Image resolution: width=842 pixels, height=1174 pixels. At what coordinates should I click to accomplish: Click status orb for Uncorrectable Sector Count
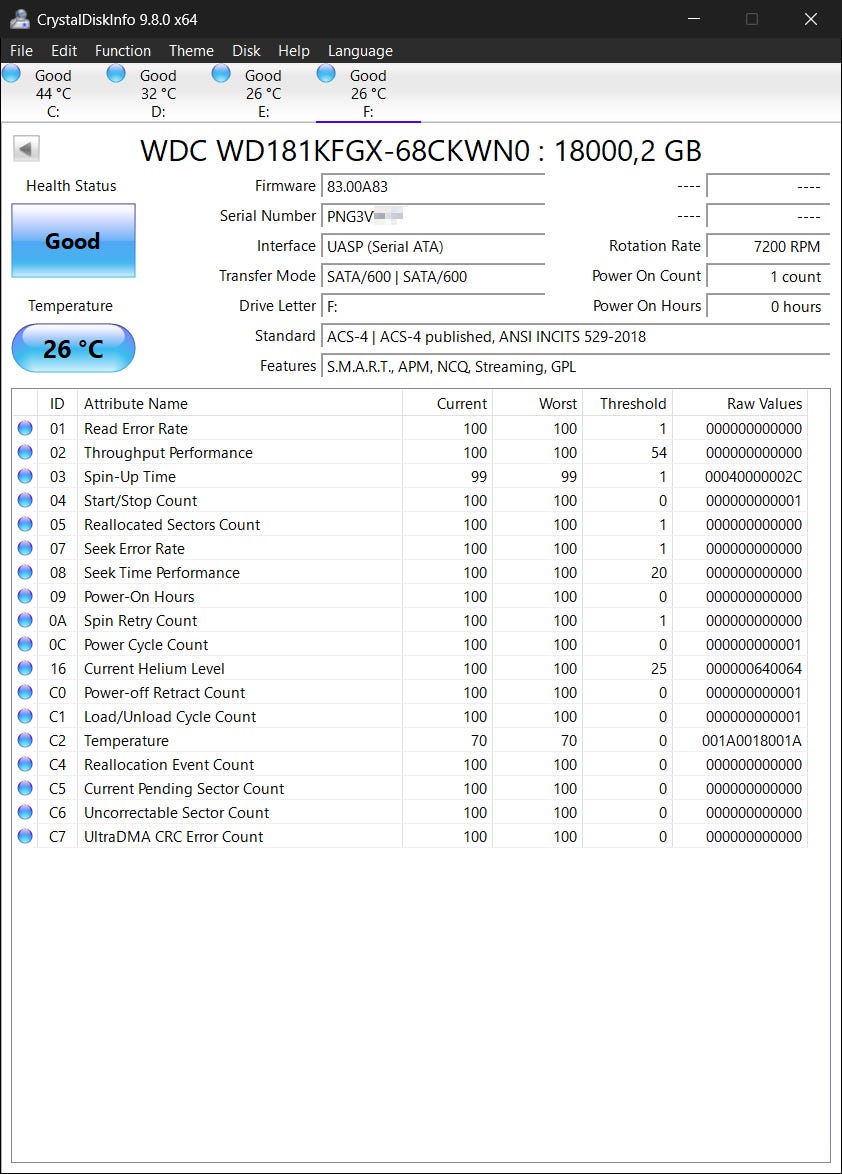coord(25,812)
